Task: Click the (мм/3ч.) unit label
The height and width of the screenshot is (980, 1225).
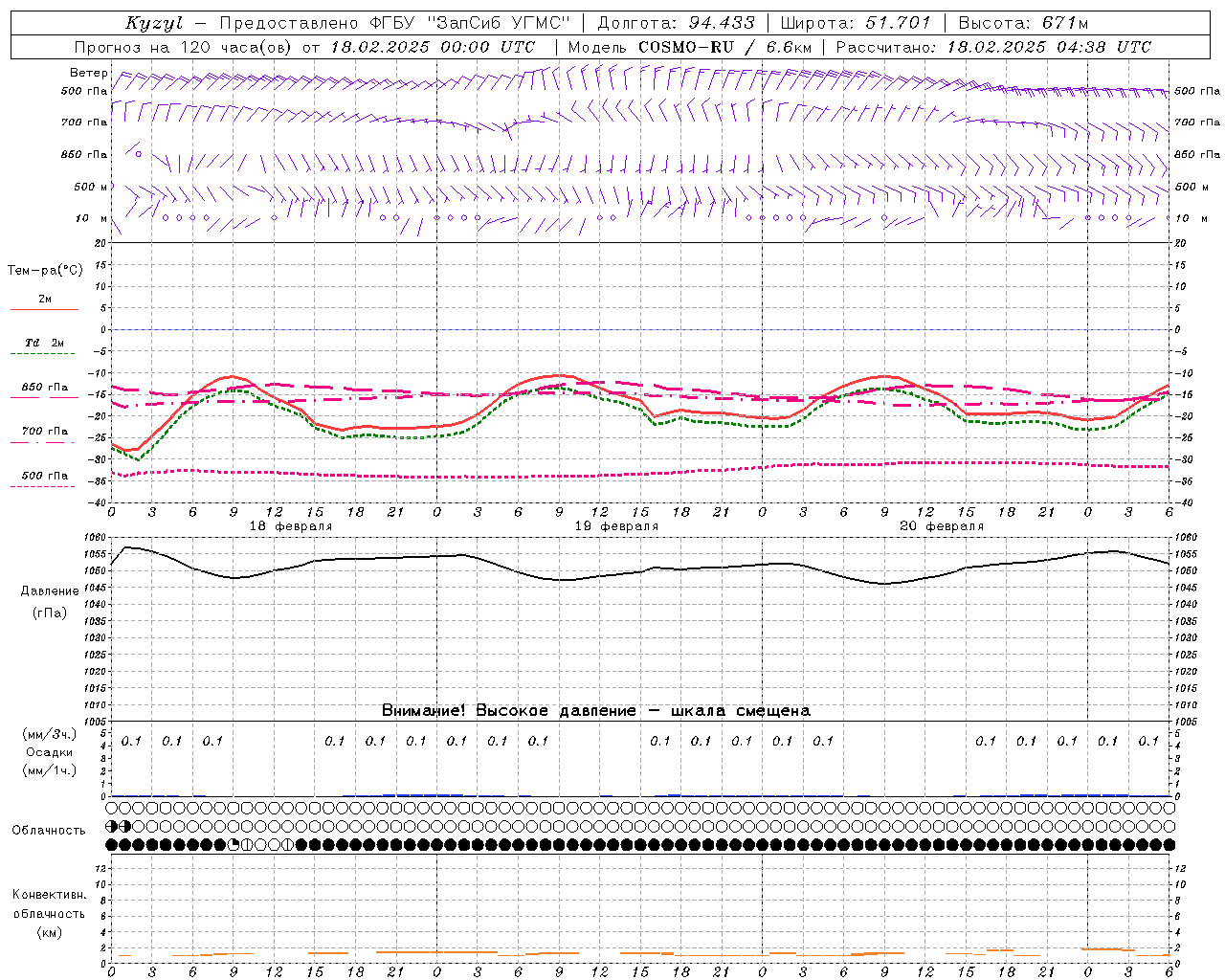Action: point(49,734)
